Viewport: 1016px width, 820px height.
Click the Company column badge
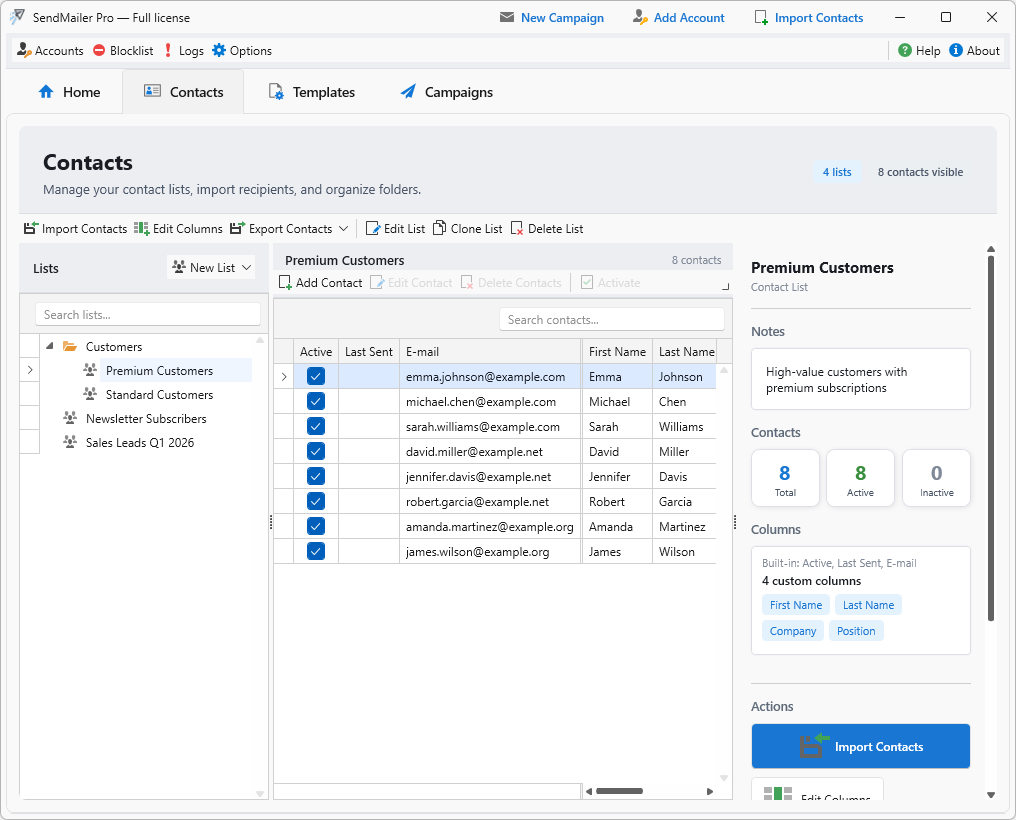tap(792, 631)
